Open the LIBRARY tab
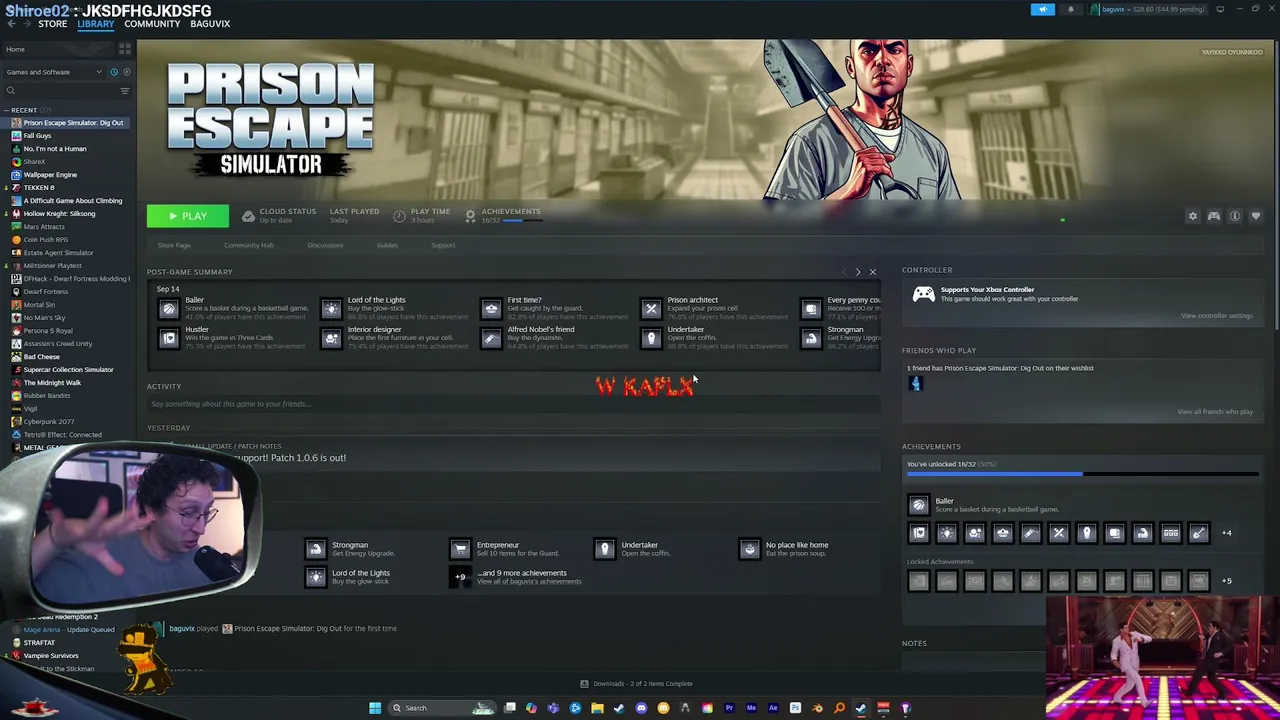This screenshot has height=720, width=1280. click(96, 24)
